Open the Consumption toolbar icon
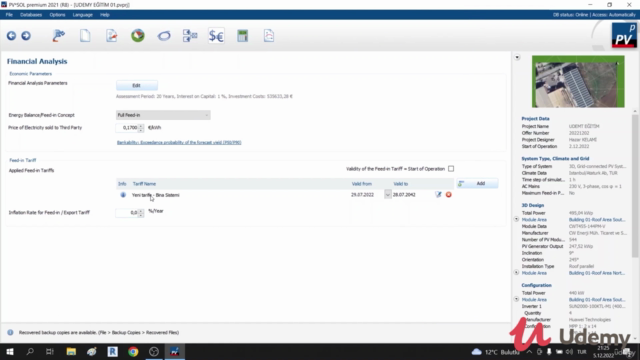This screenshot has height=360, width=640. click(111, 36)
